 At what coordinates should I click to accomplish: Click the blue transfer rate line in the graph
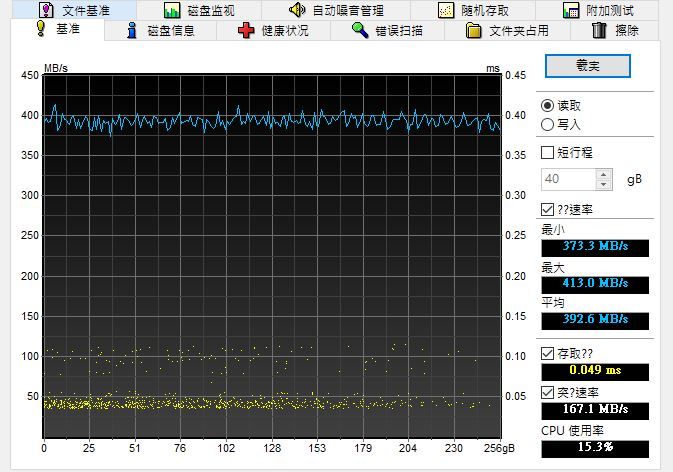coord(272,120)
